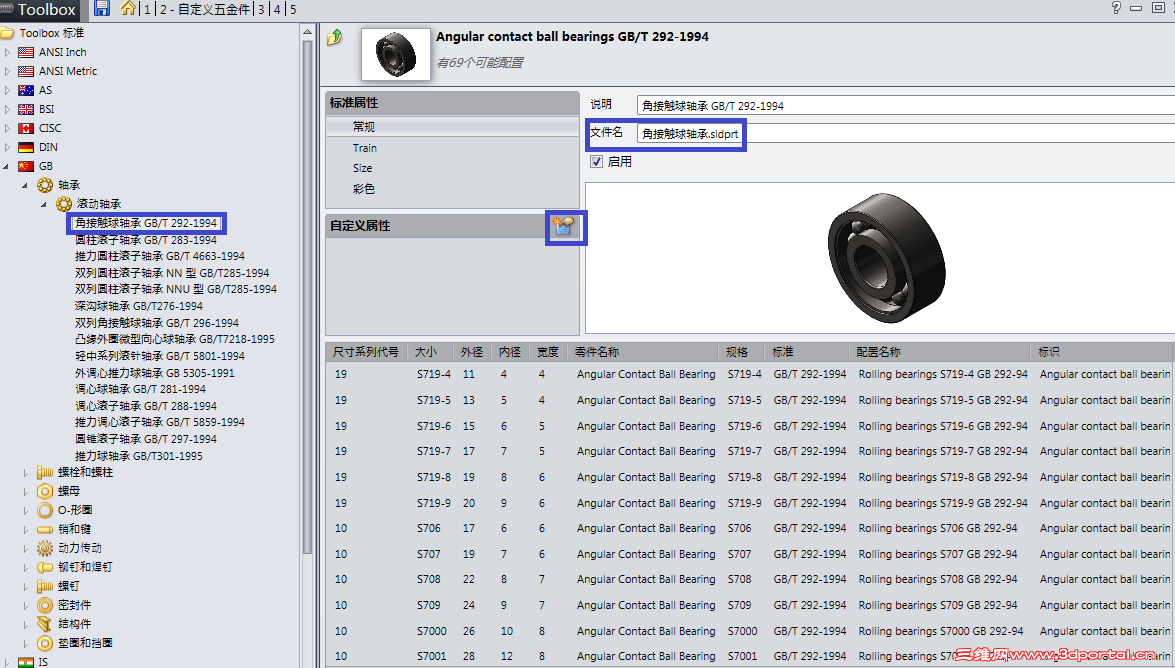Viewport: 1175px width, 668px height.
Task: Click the 文件名 file name input field
Action: coord(906,133)
